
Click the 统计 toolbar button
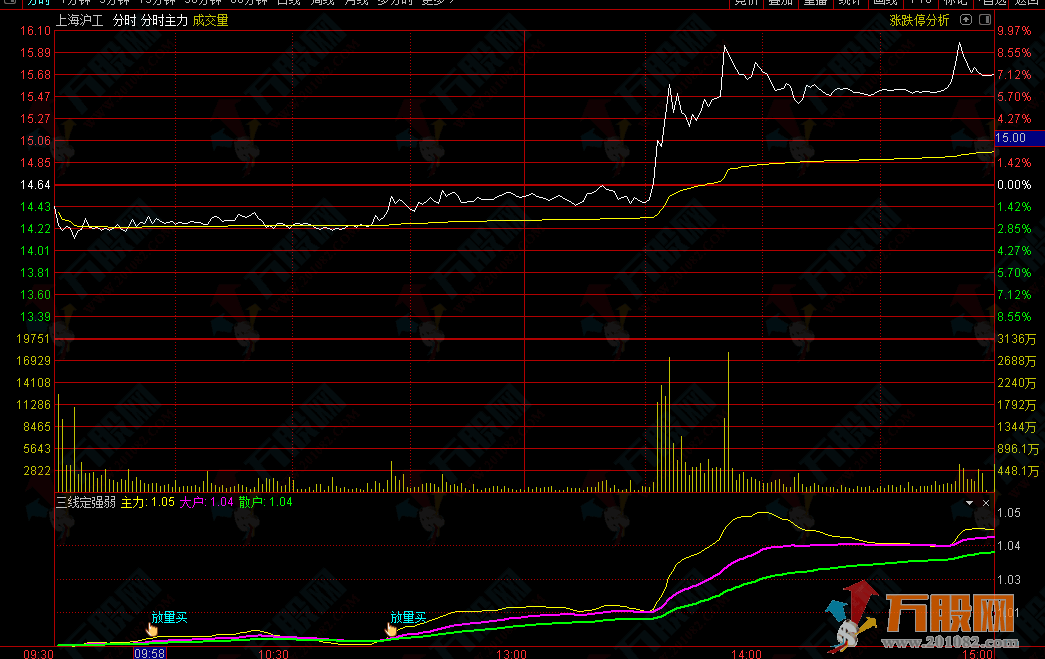[850, 3]
